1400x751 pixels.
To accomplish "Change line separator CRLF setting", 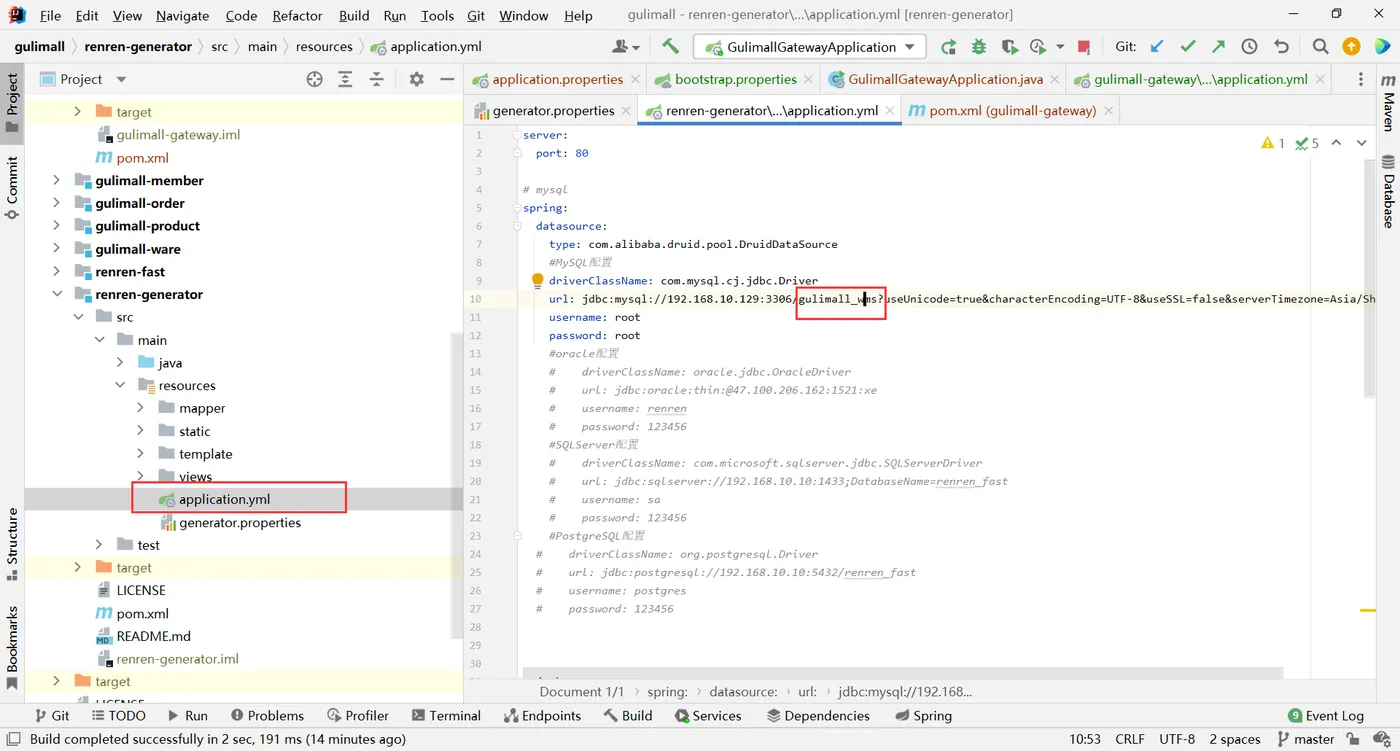I will pos(1130,739).
